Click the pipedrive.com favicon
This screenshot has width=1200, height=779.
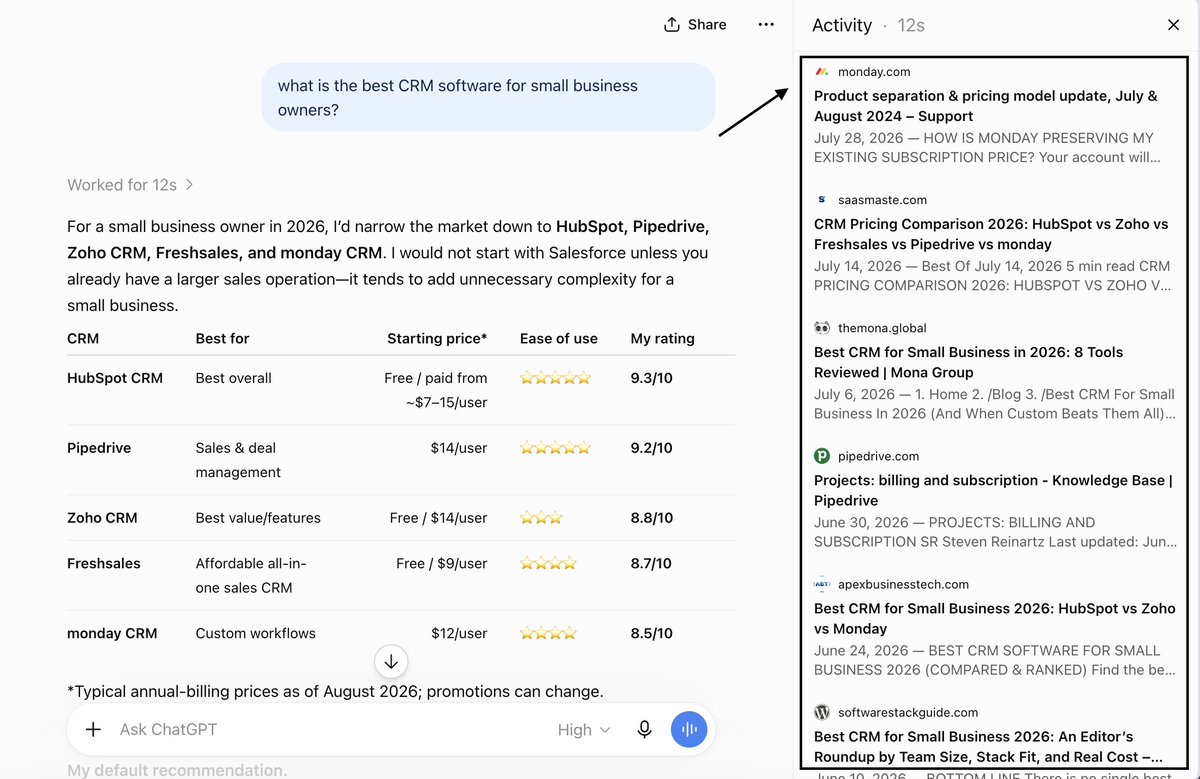822,456
